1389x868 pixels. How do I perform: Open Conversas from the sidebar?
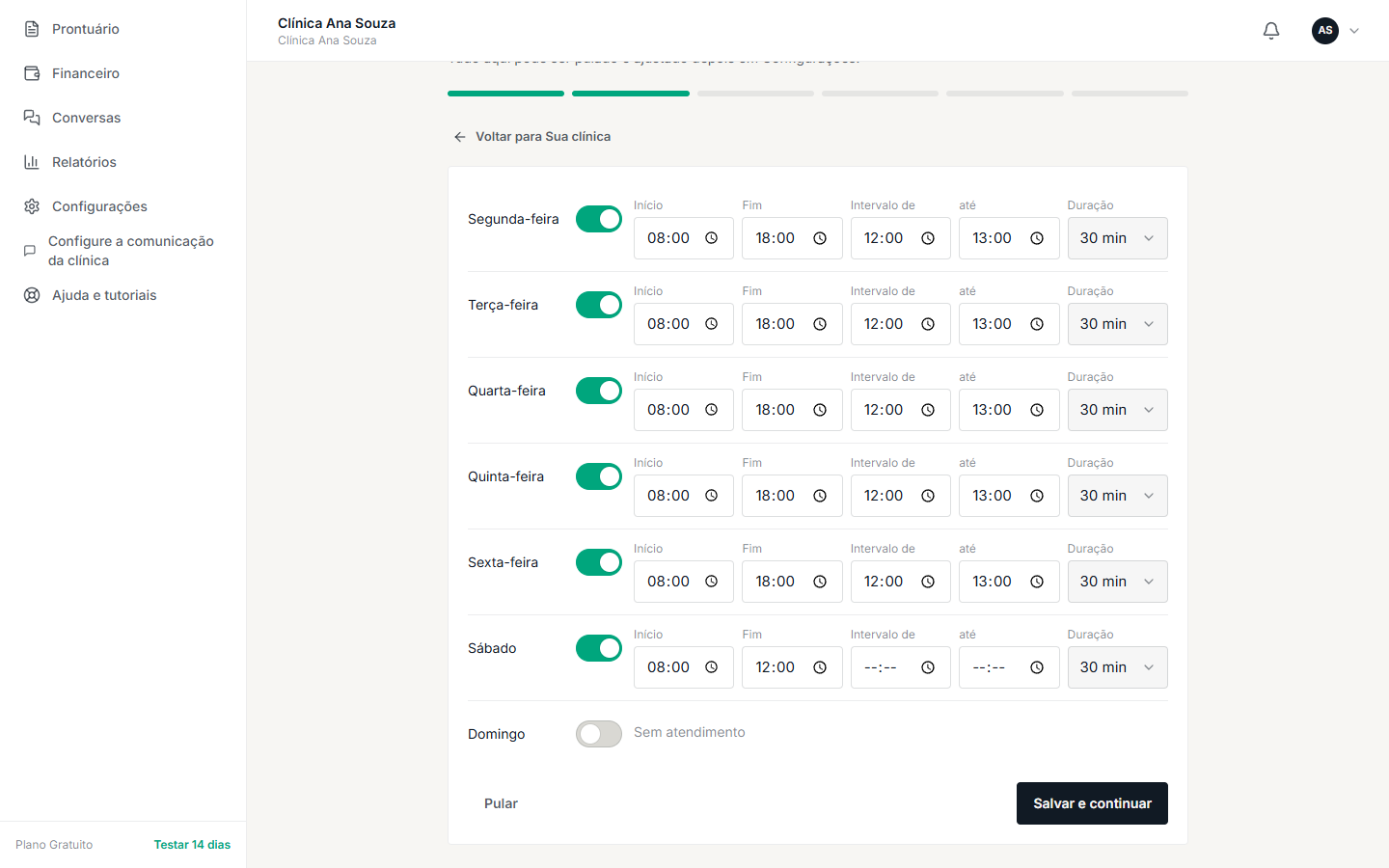coord(123,118)
